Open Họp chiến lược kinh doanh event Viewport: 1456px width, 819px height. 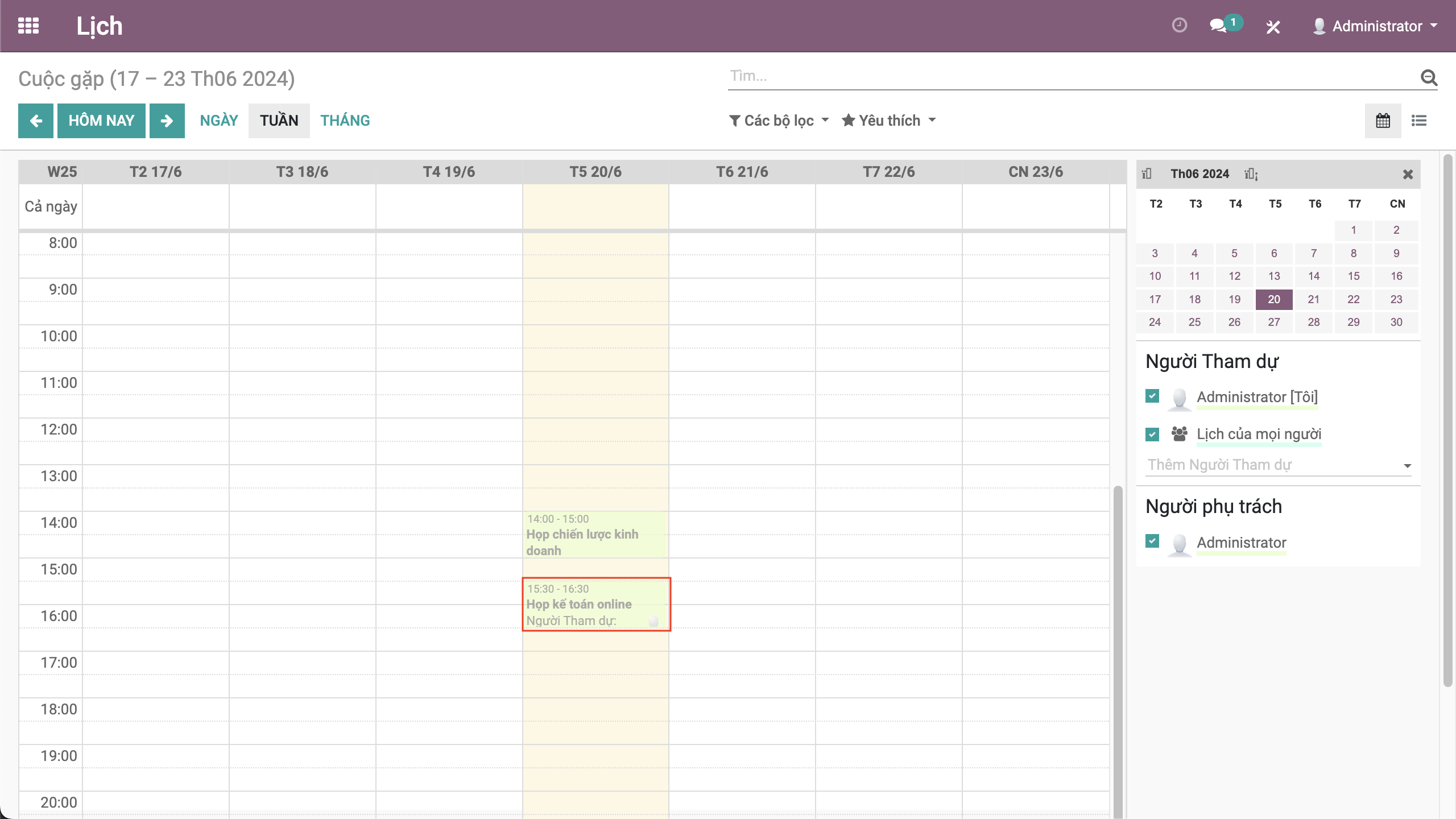click(x=594, y=535)
